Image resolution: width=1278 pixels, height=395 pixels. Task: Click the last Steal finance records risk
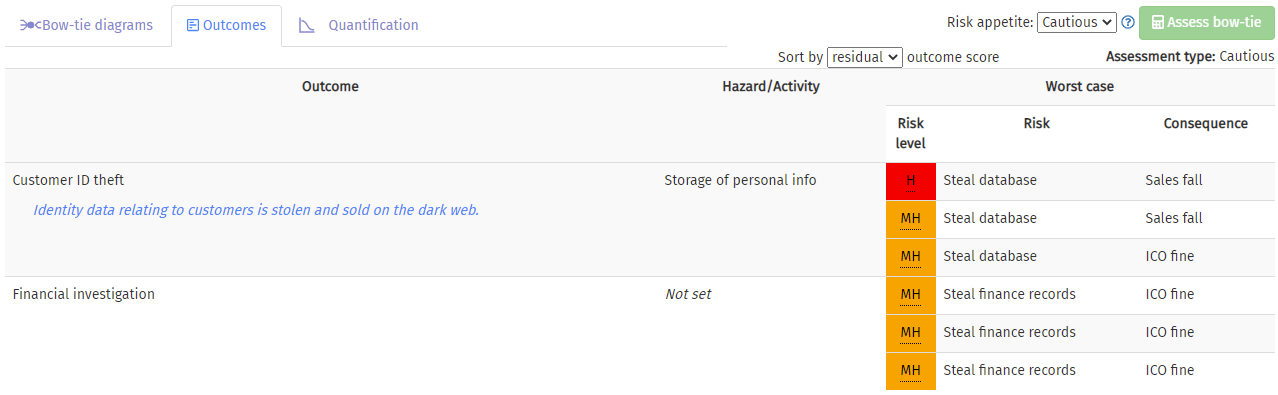point(1009,370)
